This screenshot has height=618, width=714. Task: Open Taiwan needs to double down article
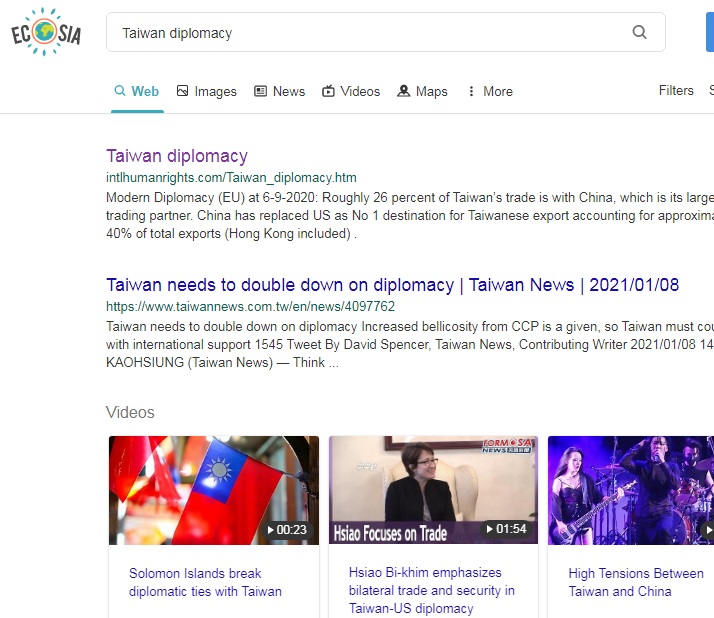click(x=392, y=285)
